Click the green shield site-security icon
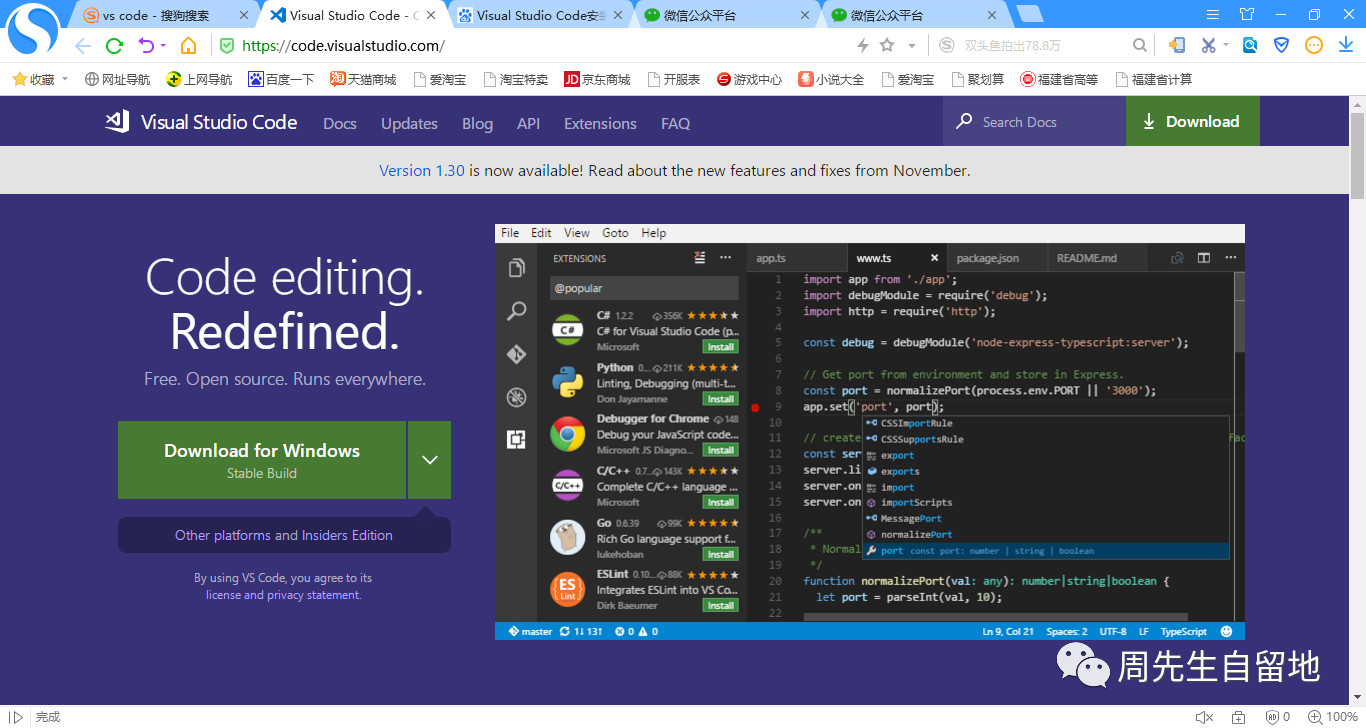Screen dimensions: 1366x728 coord(227,46)
